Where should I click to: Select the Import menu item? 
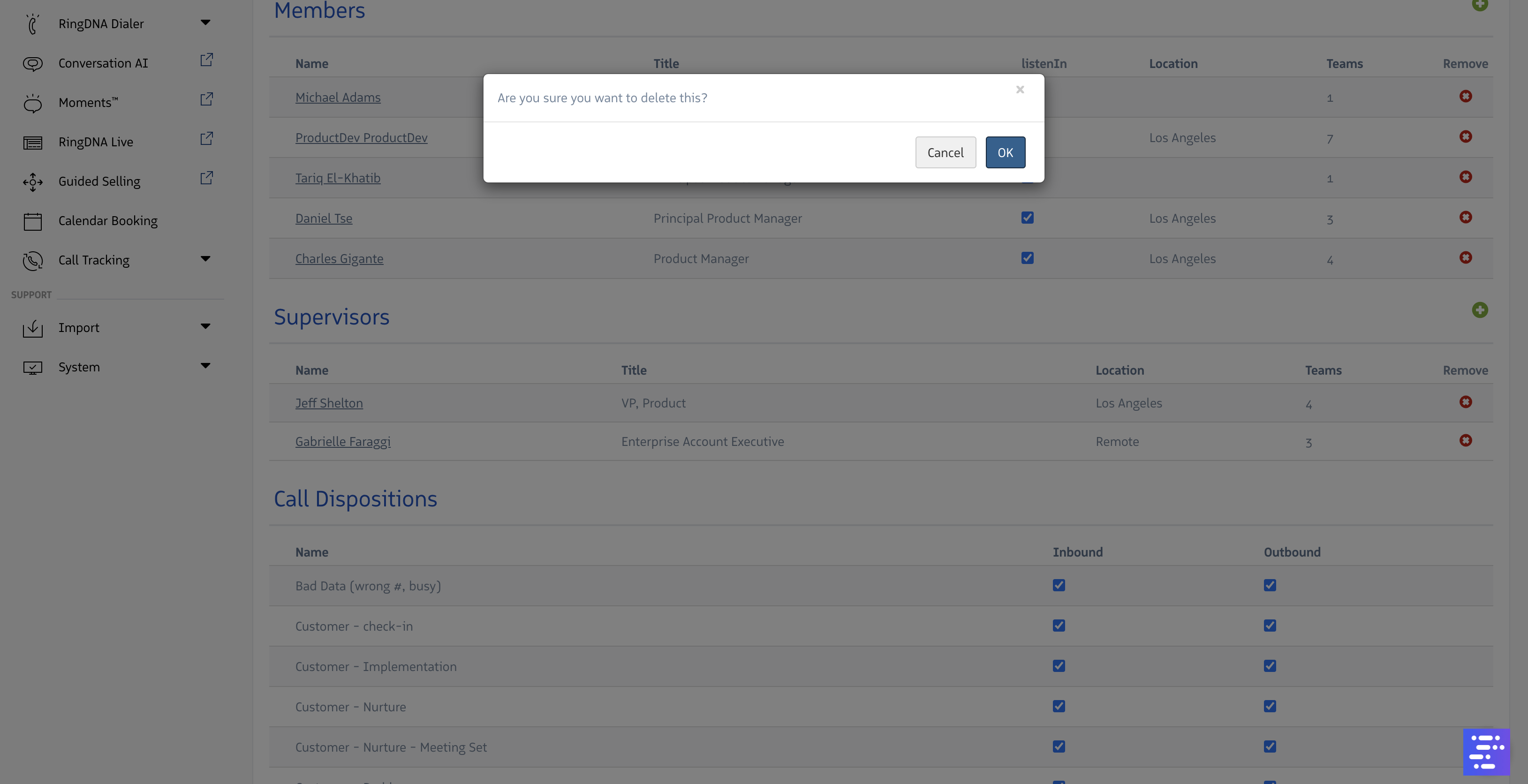[79, 327]
